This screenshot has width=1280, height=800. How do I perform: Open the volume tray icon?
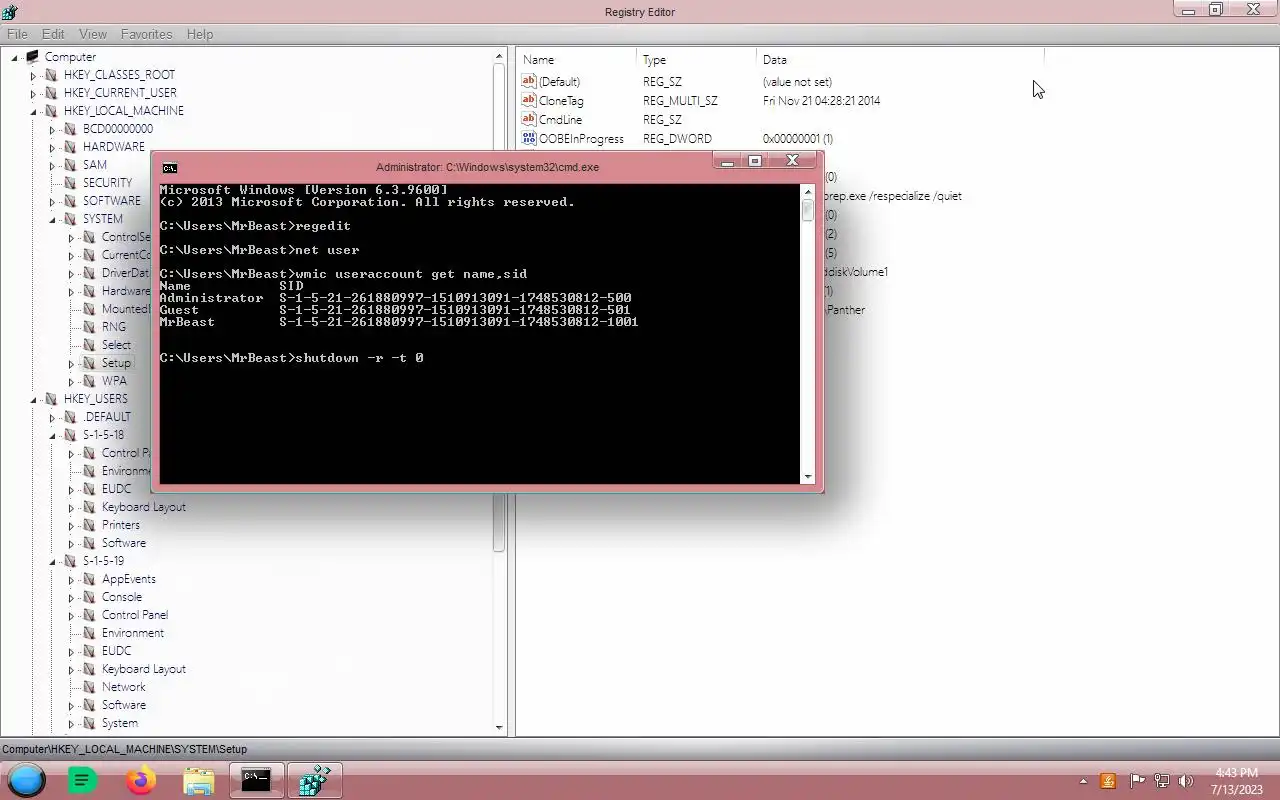tap(1186, 781)
